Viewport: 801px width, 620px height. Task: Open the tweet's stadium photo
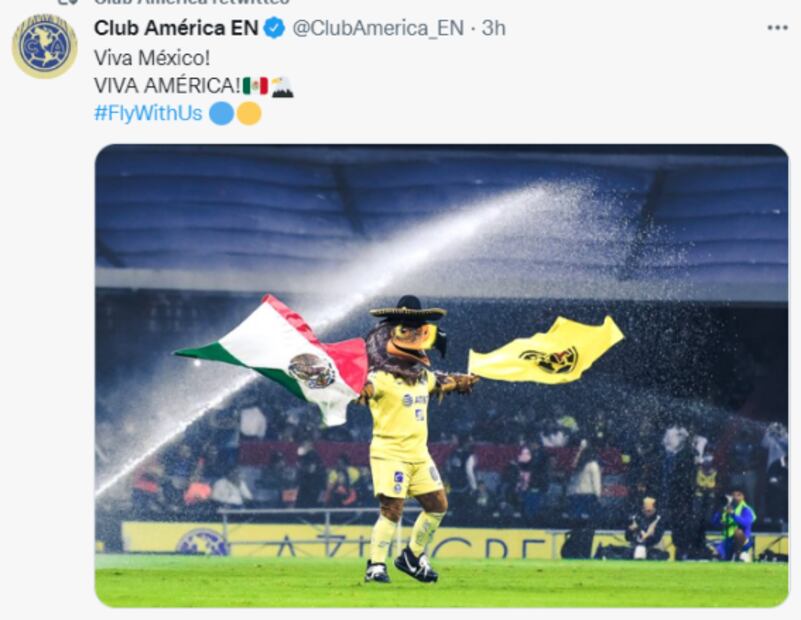pyautogui.click(x=441, y=376)
